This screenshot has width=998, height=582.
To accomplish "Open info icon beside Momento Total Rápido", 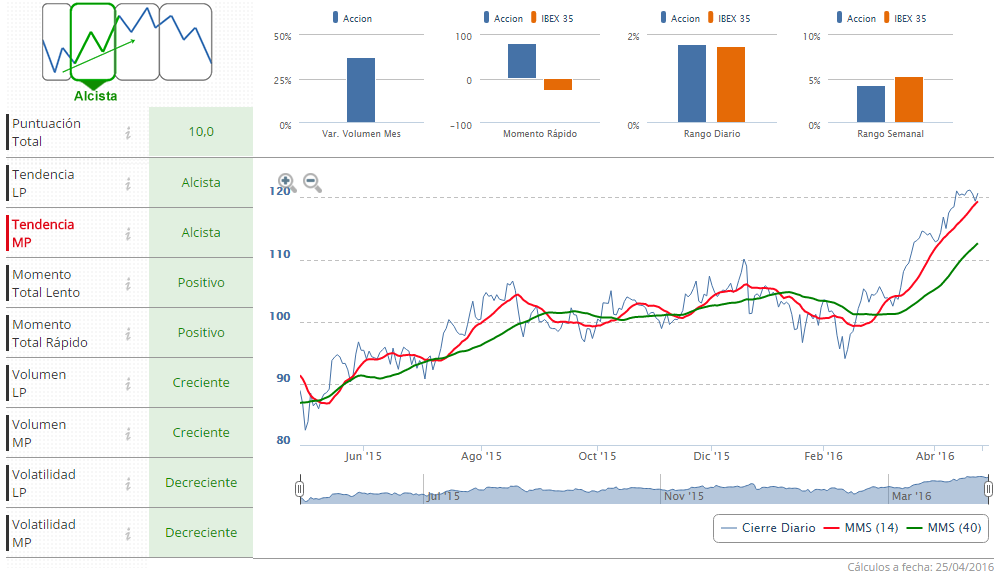I will pyautogui.click(x=128, y=333).
